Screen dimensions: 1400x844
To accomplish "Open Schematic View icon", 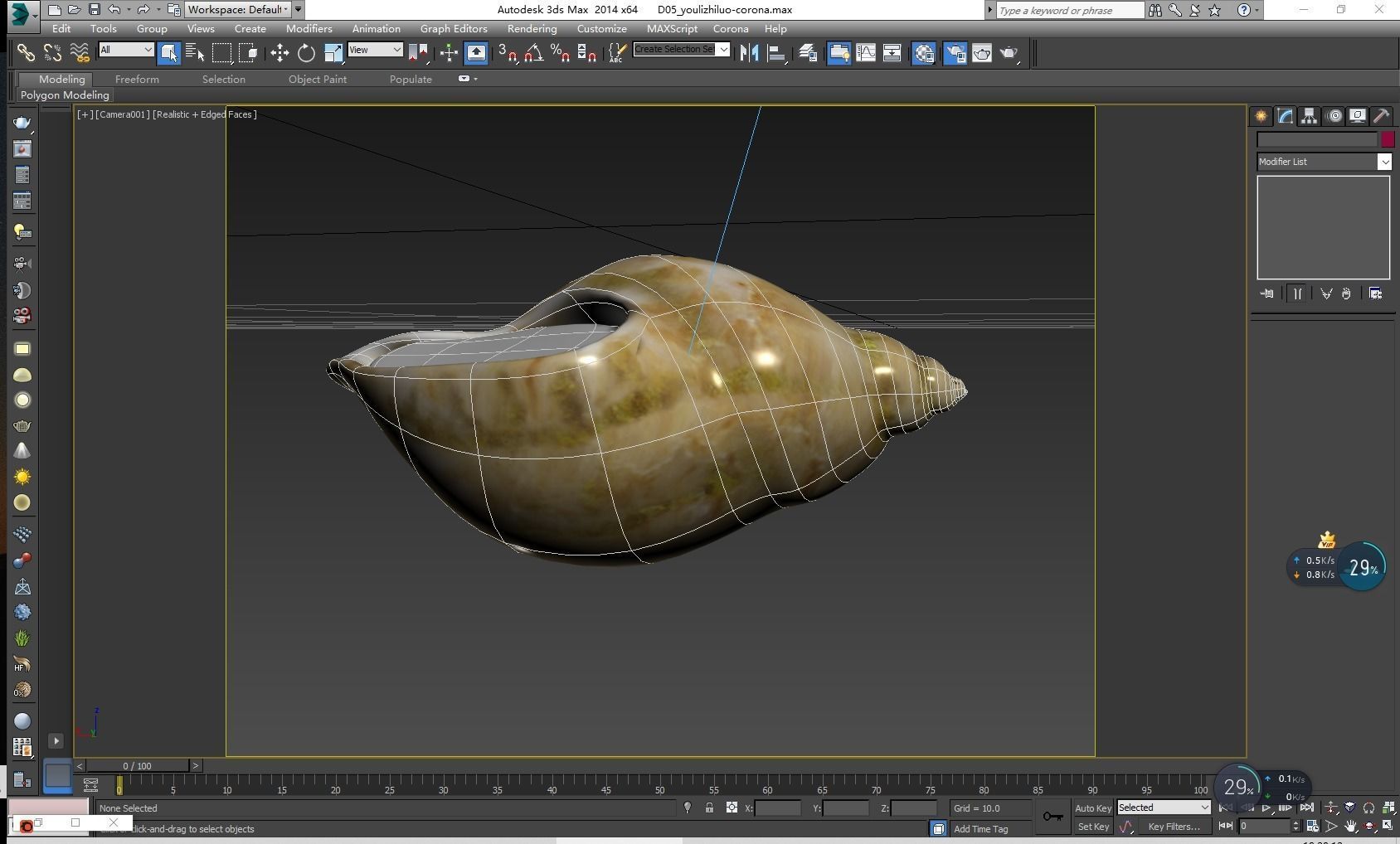I will click(x=892, y=53).
